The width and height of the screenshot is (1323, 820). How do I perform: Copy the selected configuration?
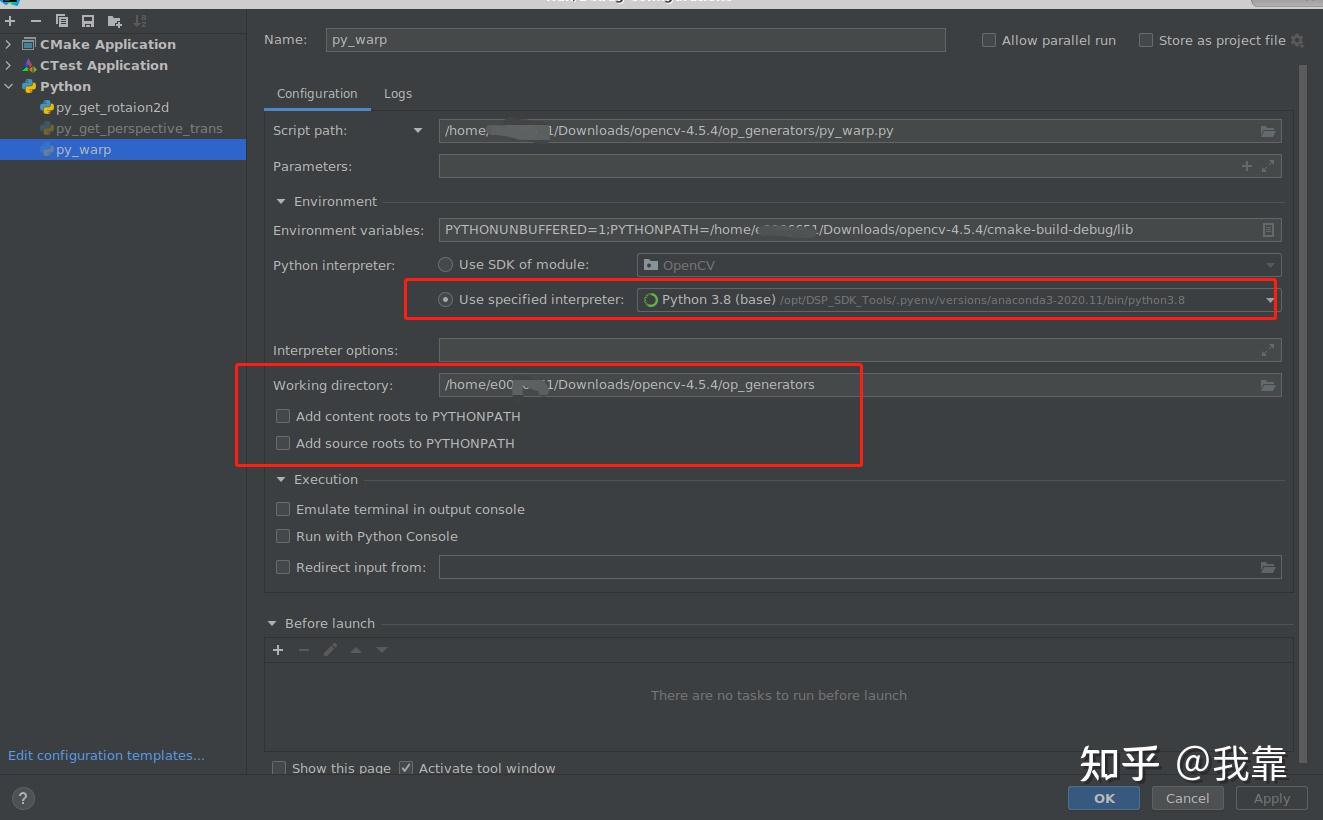click(62, 21)
